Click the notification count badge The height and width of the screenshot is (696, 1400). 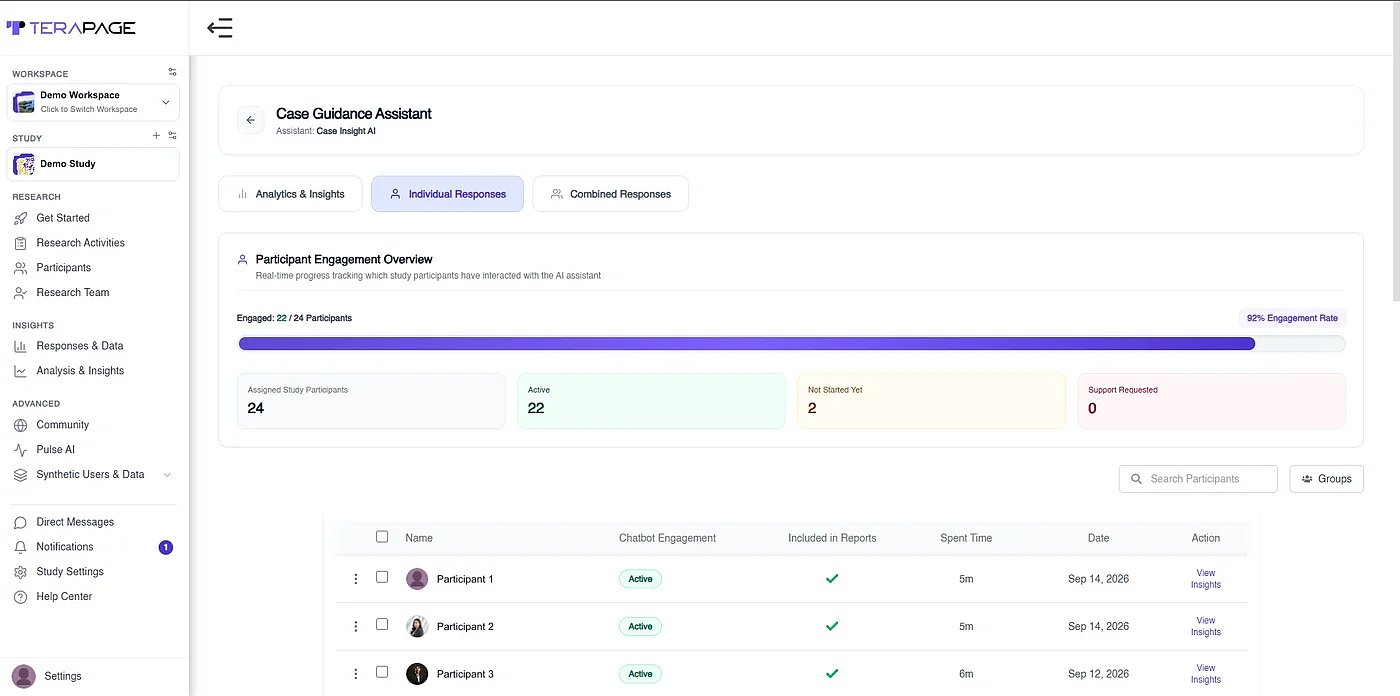pos(166,547)
